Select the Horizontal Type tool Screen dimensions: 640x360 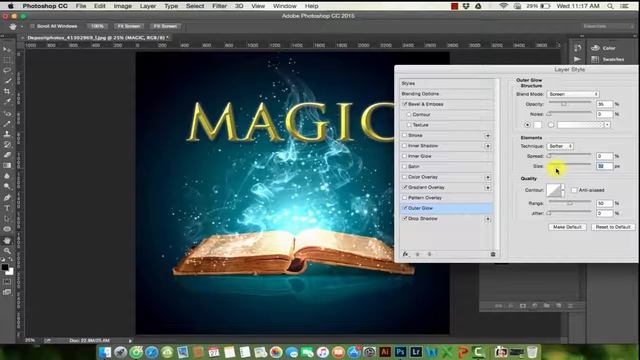(7, 208)
